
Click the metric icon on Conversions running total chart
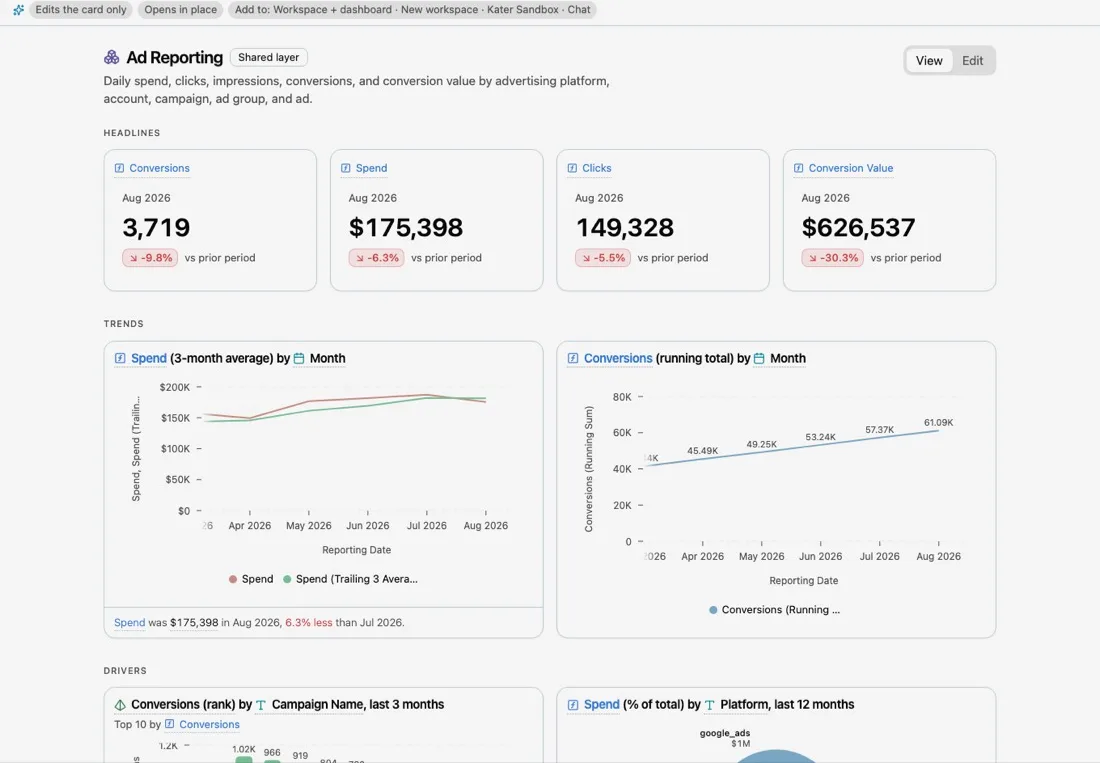pyautogui.click(x=573, y=358)
